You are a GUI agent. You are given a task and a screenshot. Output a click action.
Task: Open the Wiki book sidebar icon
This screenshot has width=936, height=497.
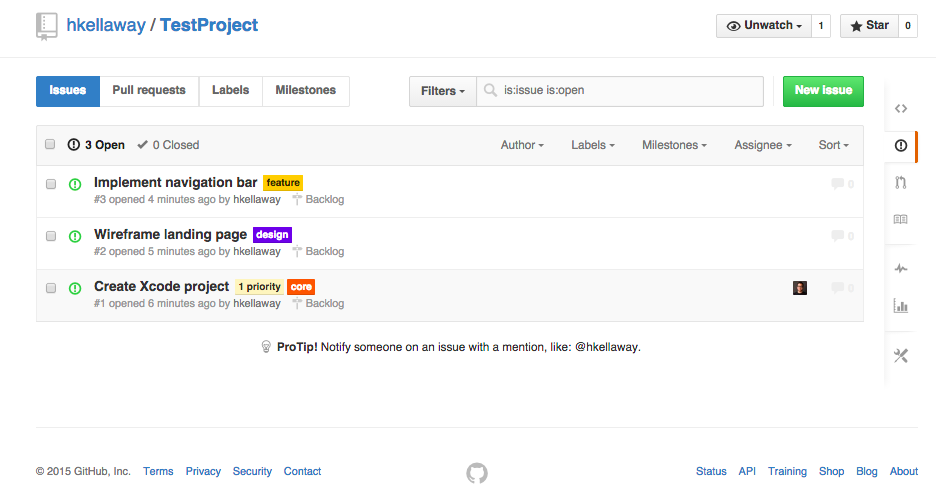pyautogui.click(x=901, y=220)
